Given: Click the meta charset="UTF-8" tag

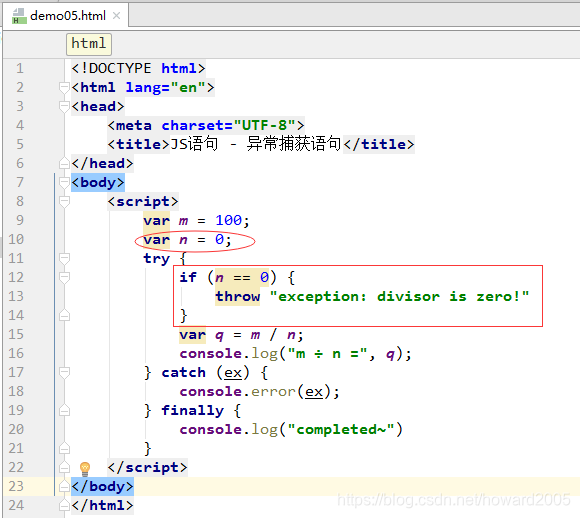Looking at the screenshot, I should [206, 125].
